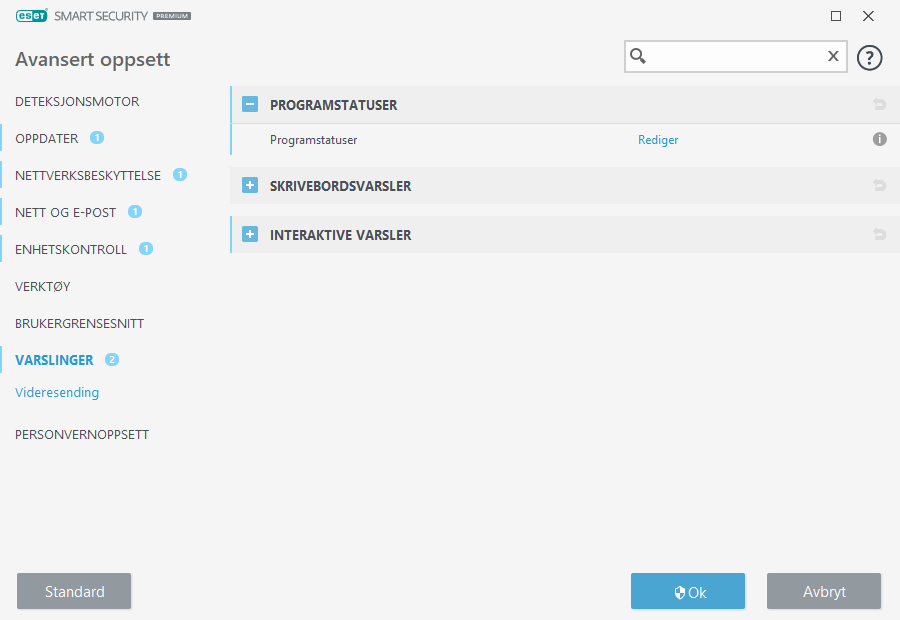Clear the search field with X
Viewport: 900px width, 620px height.
[833, 56]
